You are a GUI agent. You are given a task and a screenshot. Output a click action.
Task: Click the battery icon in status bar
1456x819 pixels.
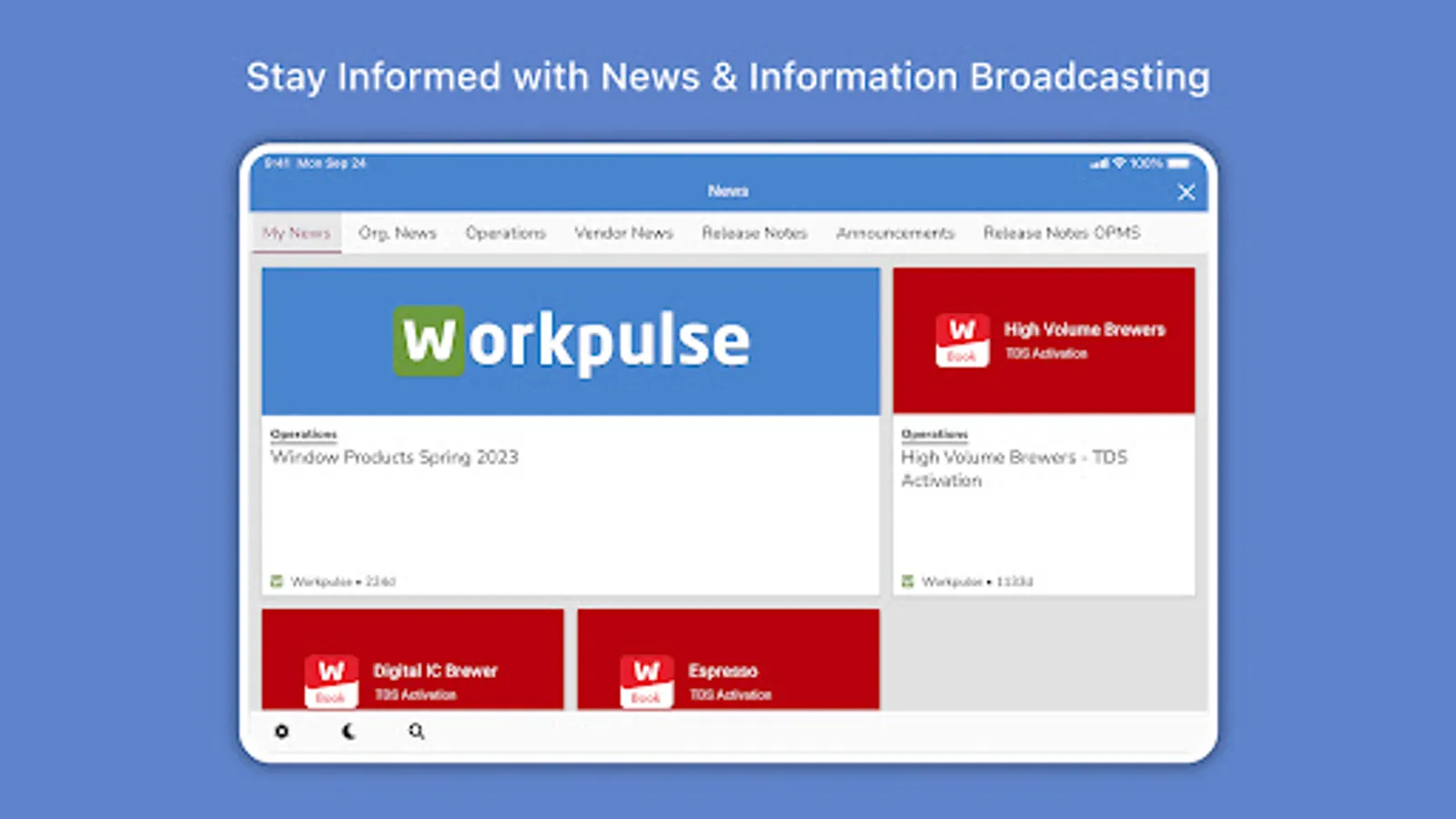click(1178, 164)
